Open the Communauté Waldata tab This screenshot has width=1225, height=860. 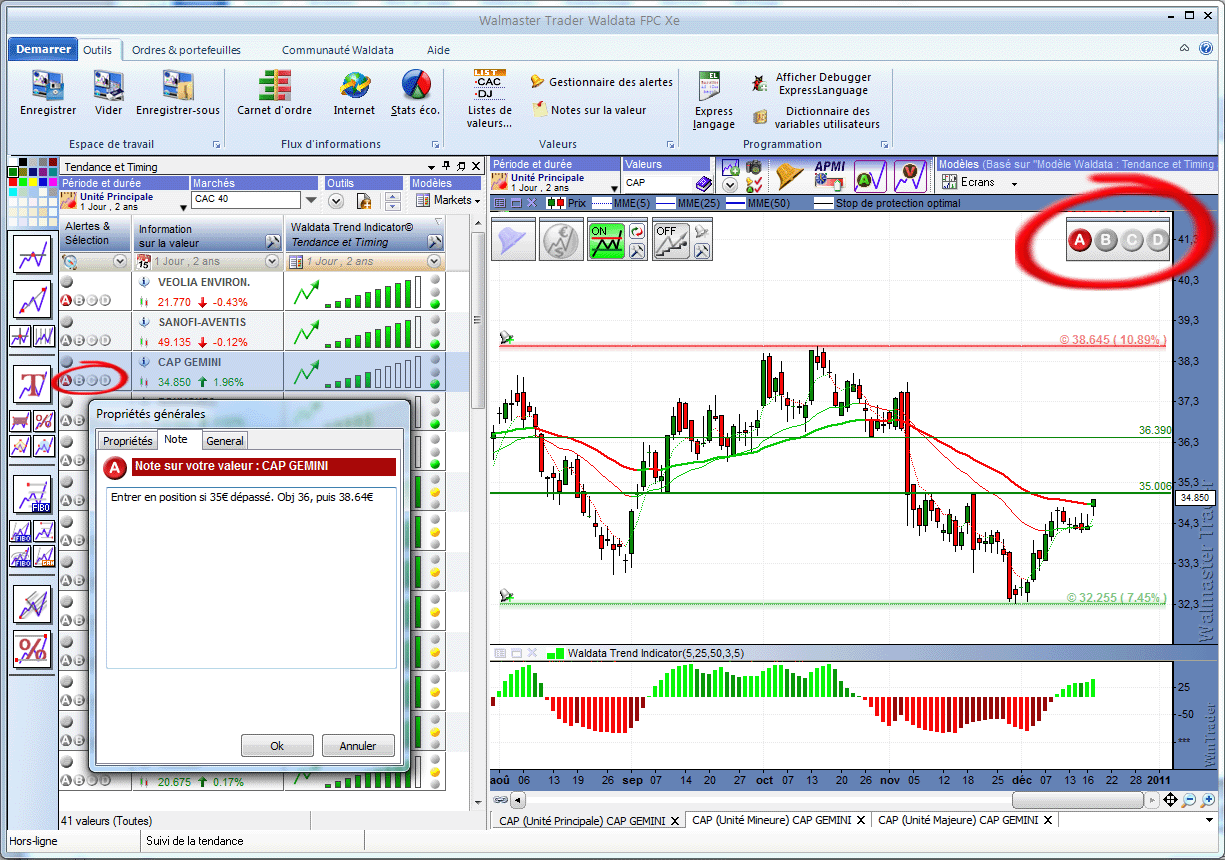338,50
